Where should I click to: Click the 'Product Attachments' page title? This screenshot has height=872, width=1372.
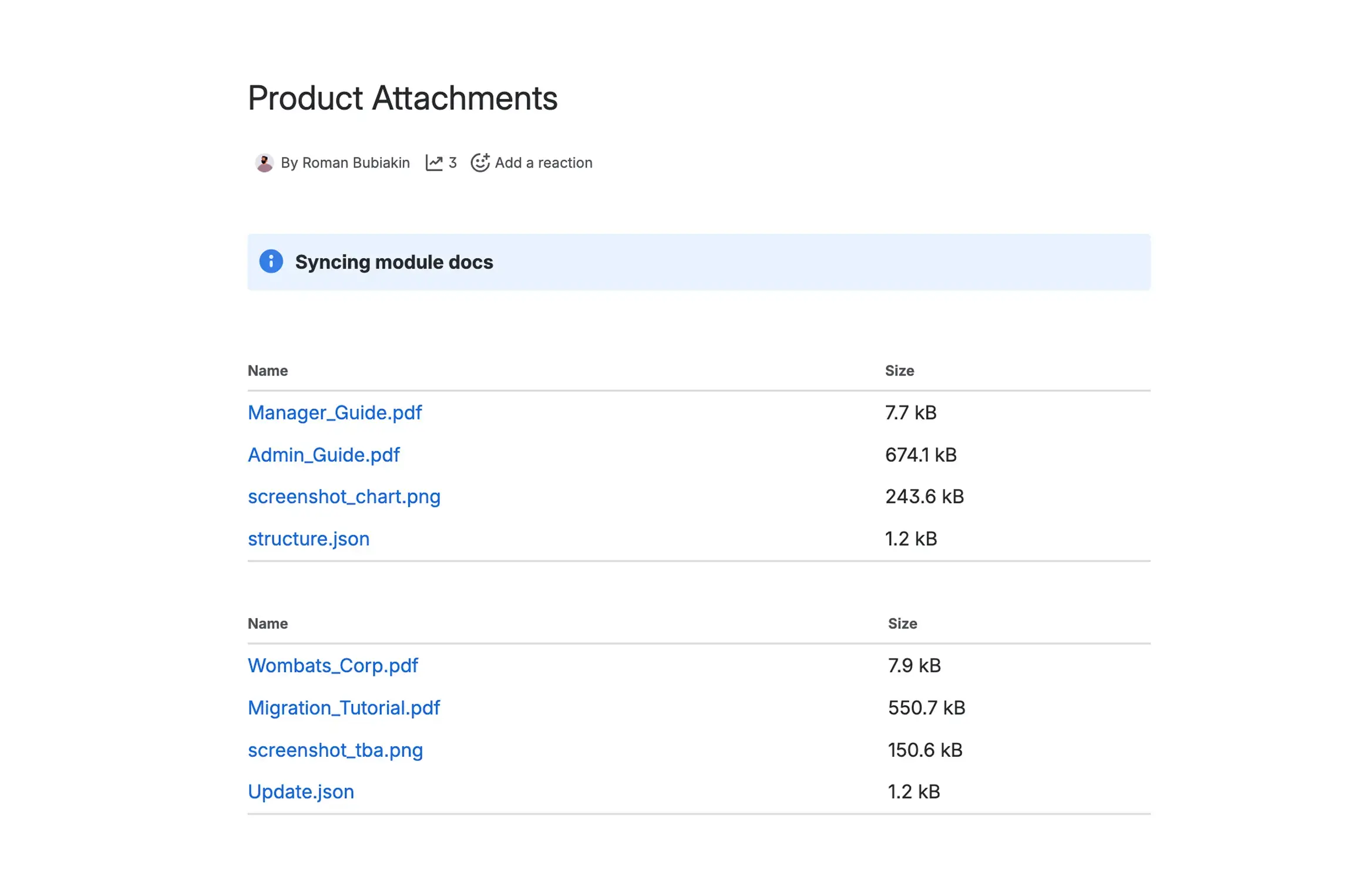click(x=403, y=98)
